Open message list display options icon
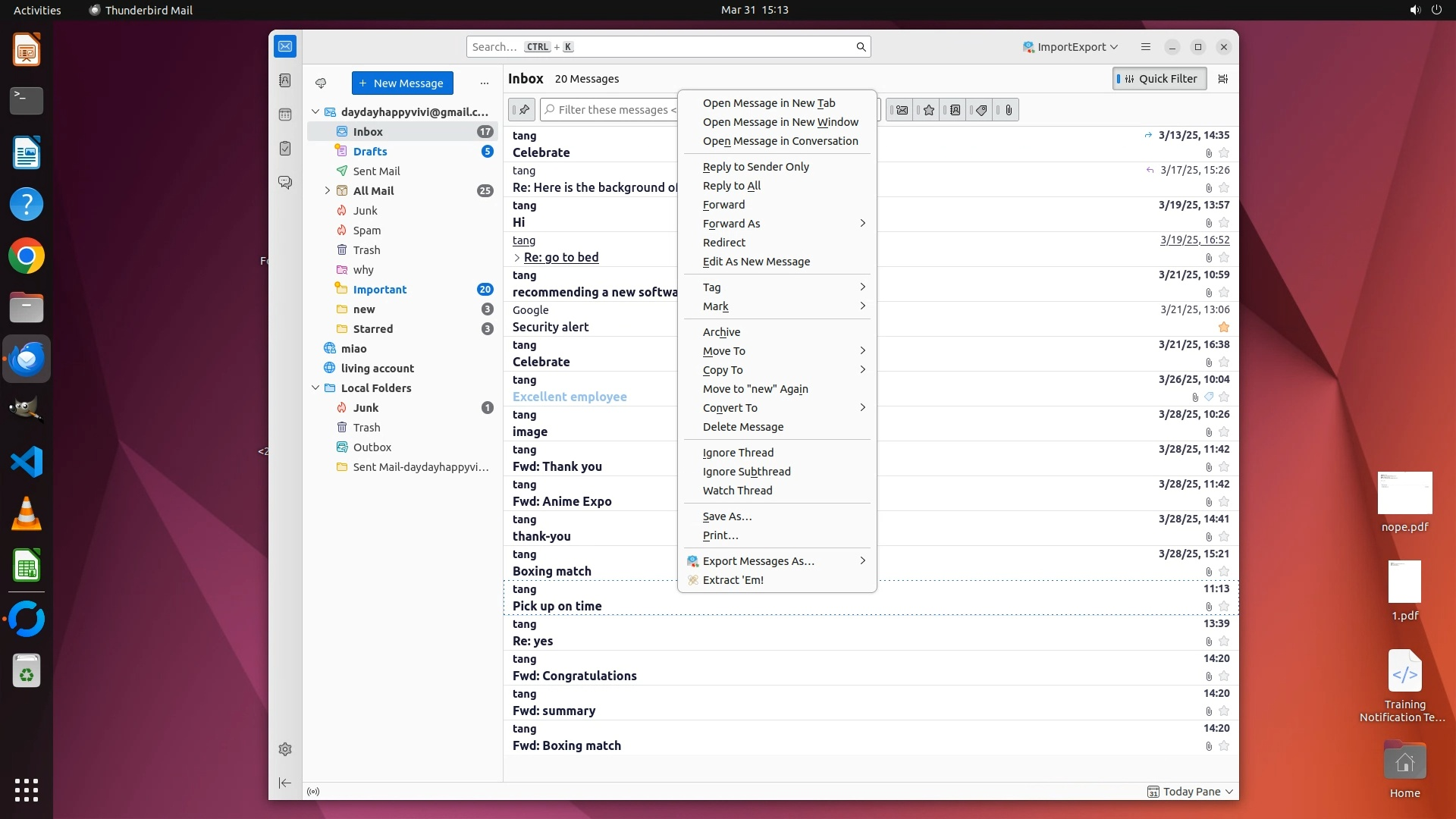The width and height of the screenshot is (1456, 819). pyautogui.click(x=1222, y=79)
